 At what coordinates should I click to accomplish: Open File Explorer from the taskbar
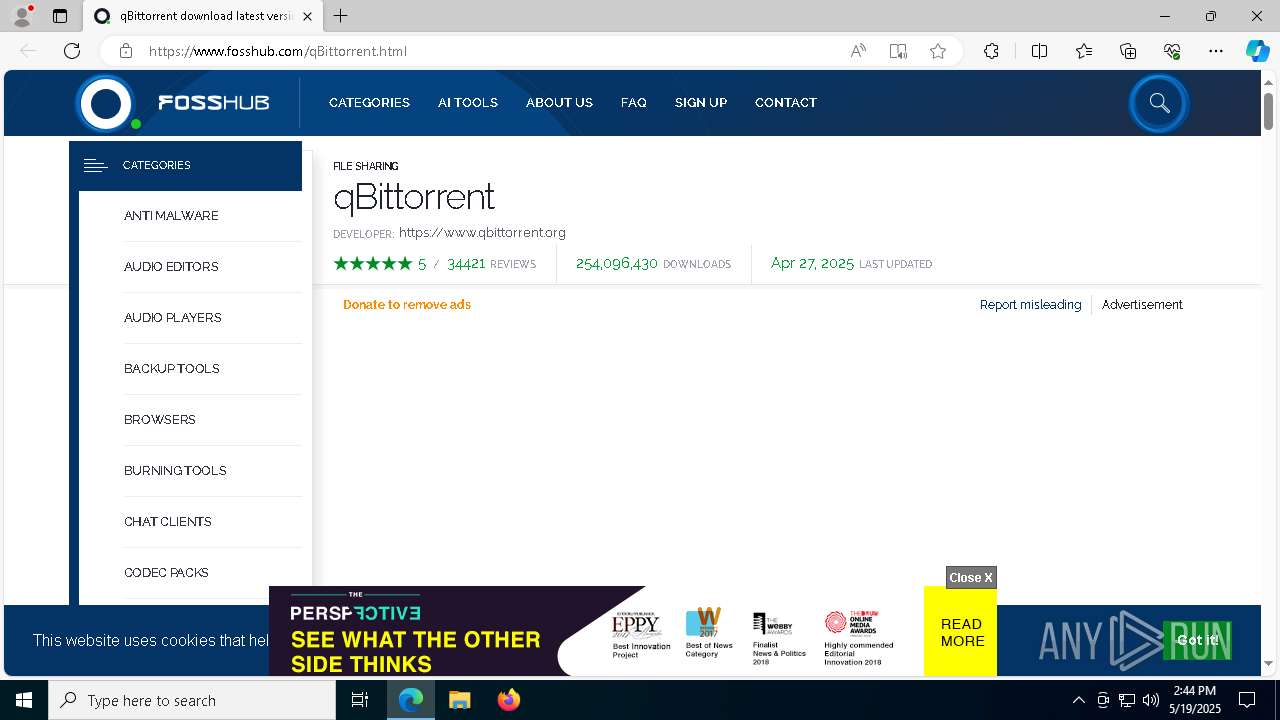point(459,700)
